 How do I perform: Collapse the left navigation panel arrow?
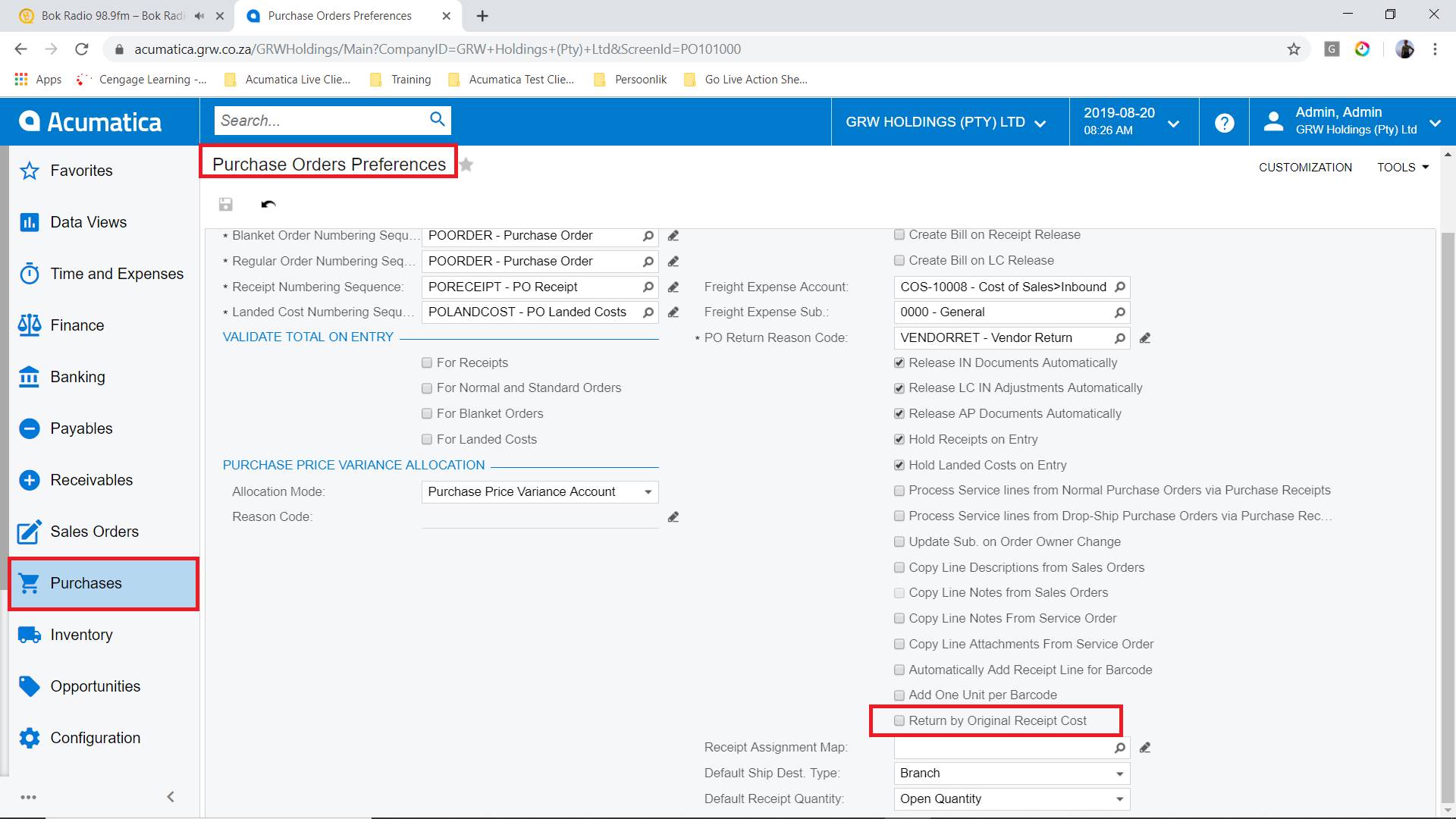(x=171, y=796)
